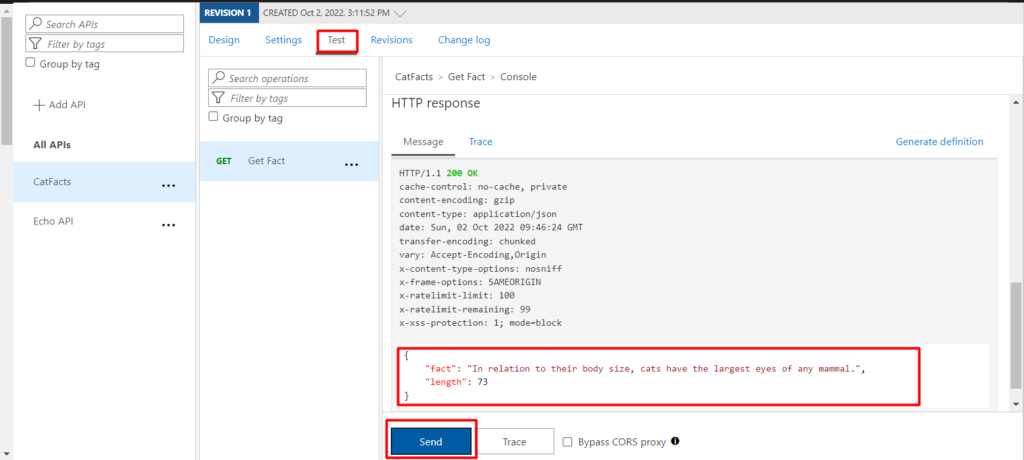Enable Group by tag for operations list
Screen dimensions: 1024x460
tap(213, 117)
